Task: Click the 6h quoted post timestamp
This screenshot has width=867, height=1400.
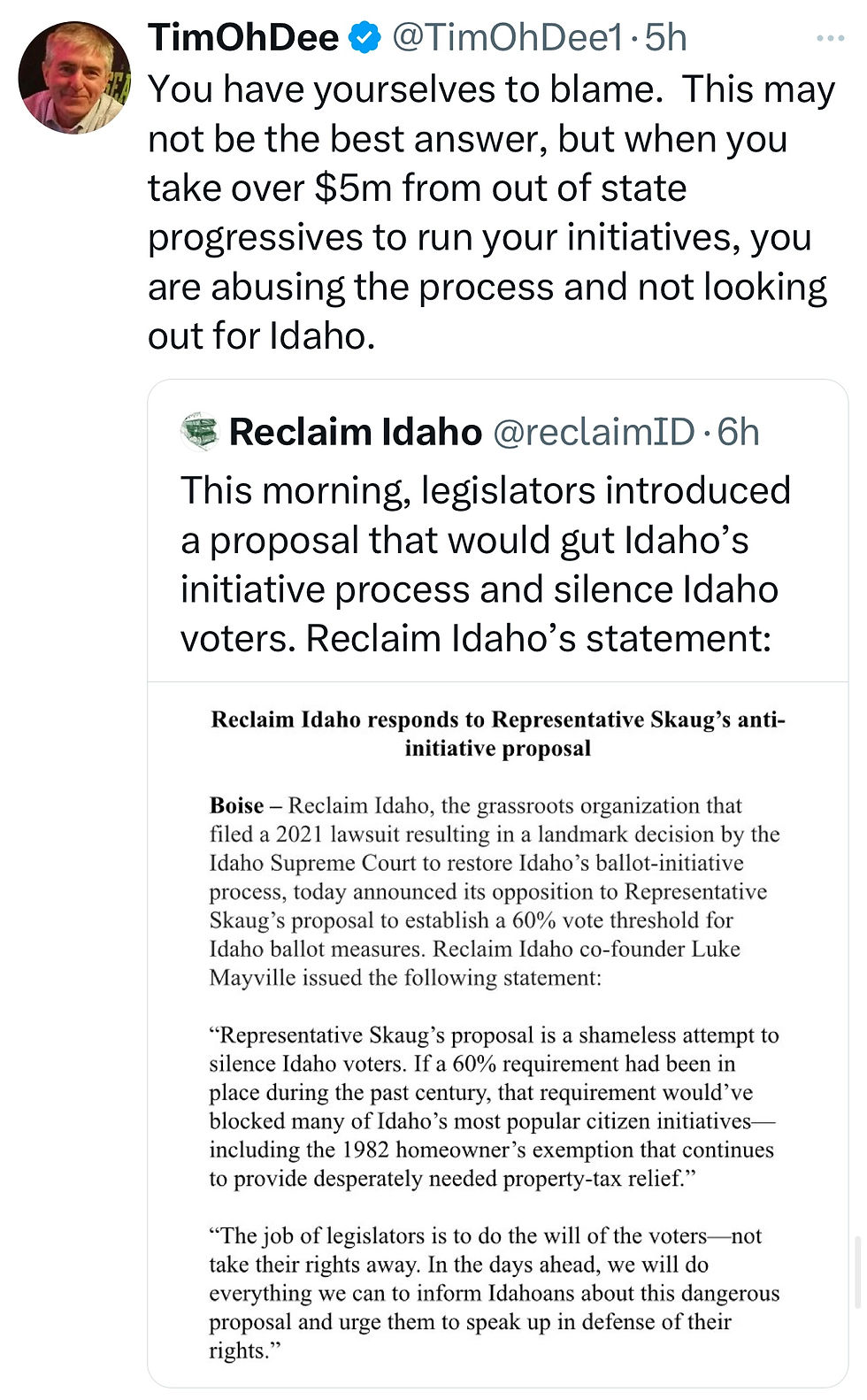Action: click(739, 432)
